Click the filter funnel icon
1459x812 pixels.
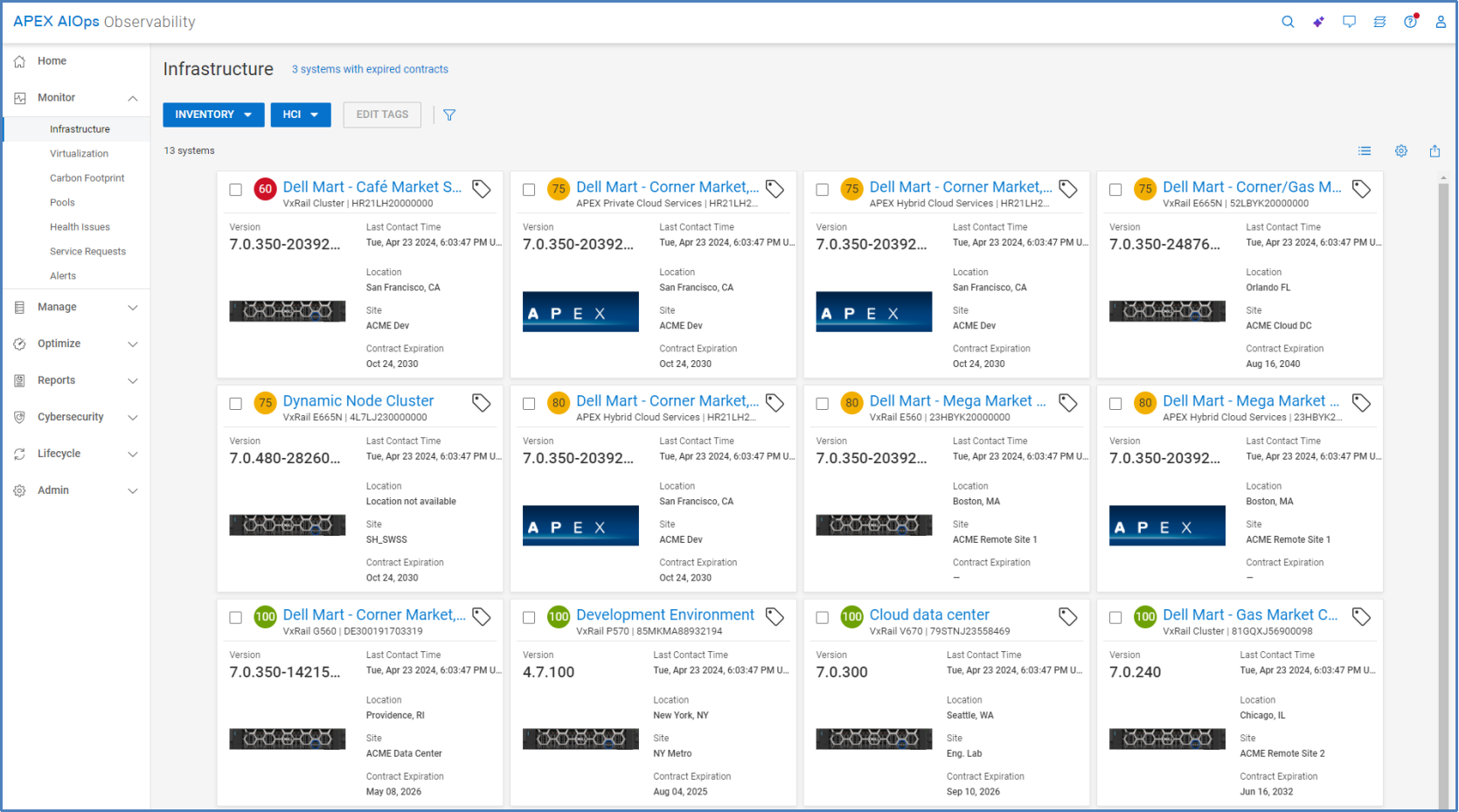[449, 115]
